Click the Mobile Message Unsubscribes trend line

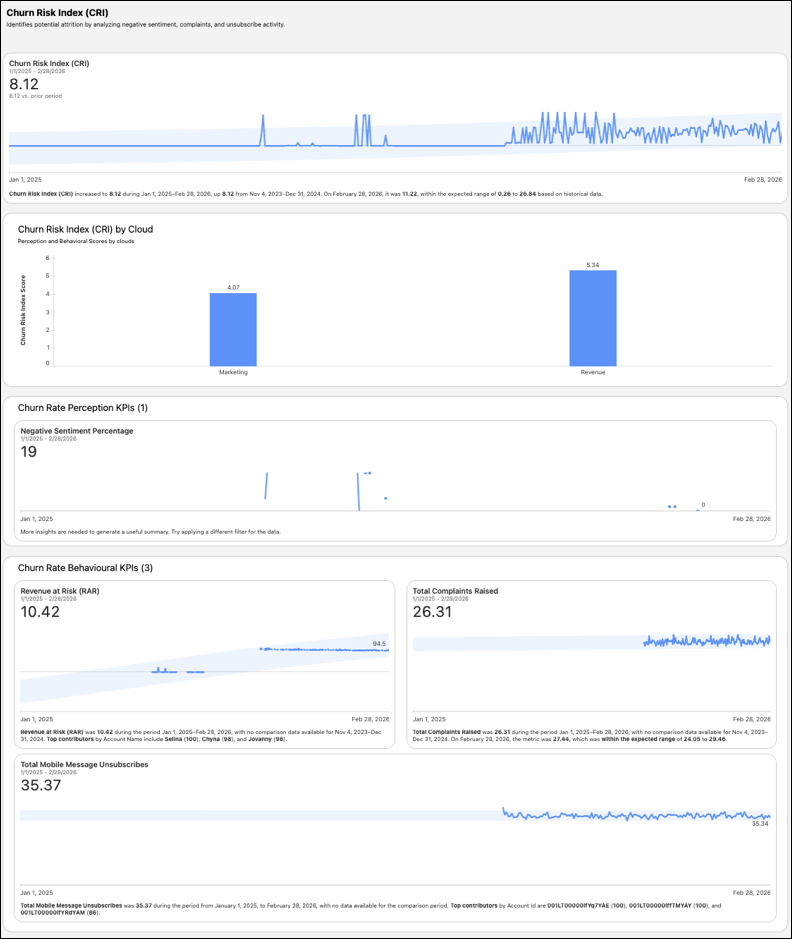636,814
